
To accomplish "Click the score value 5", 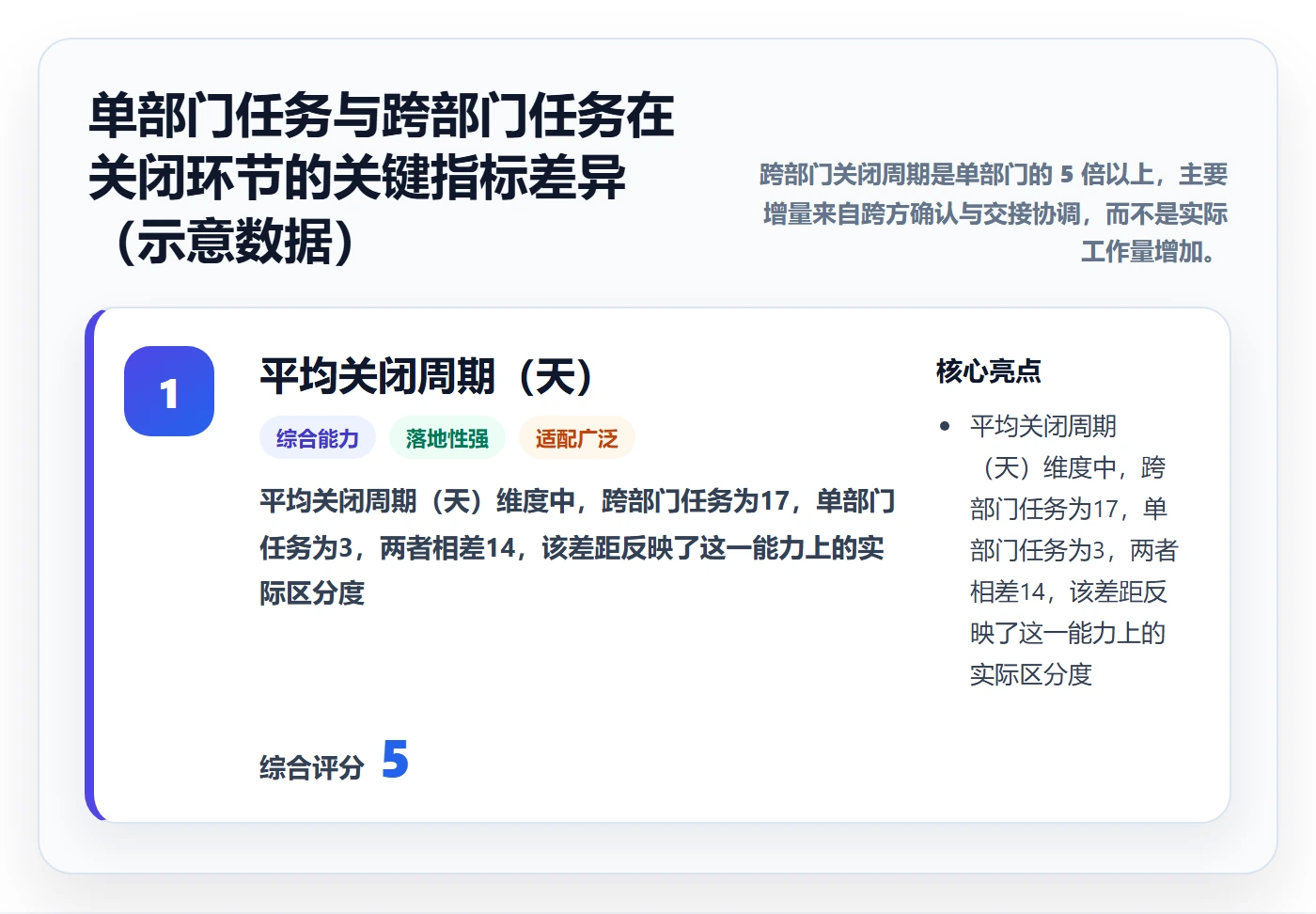I will tap(395, 760).
